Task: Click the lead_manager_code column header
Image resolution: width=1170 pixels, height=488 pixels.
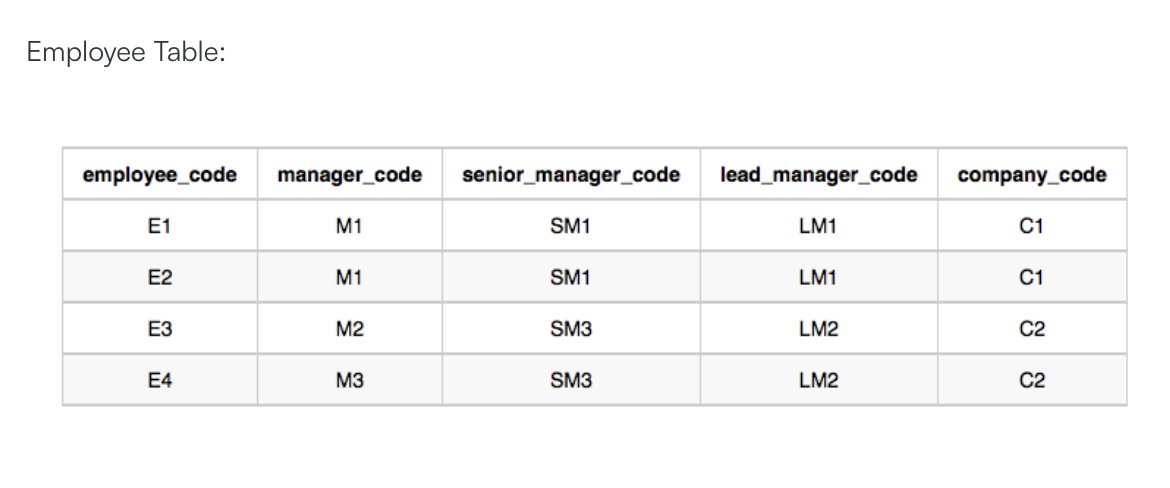Action: tap(819, 175)
